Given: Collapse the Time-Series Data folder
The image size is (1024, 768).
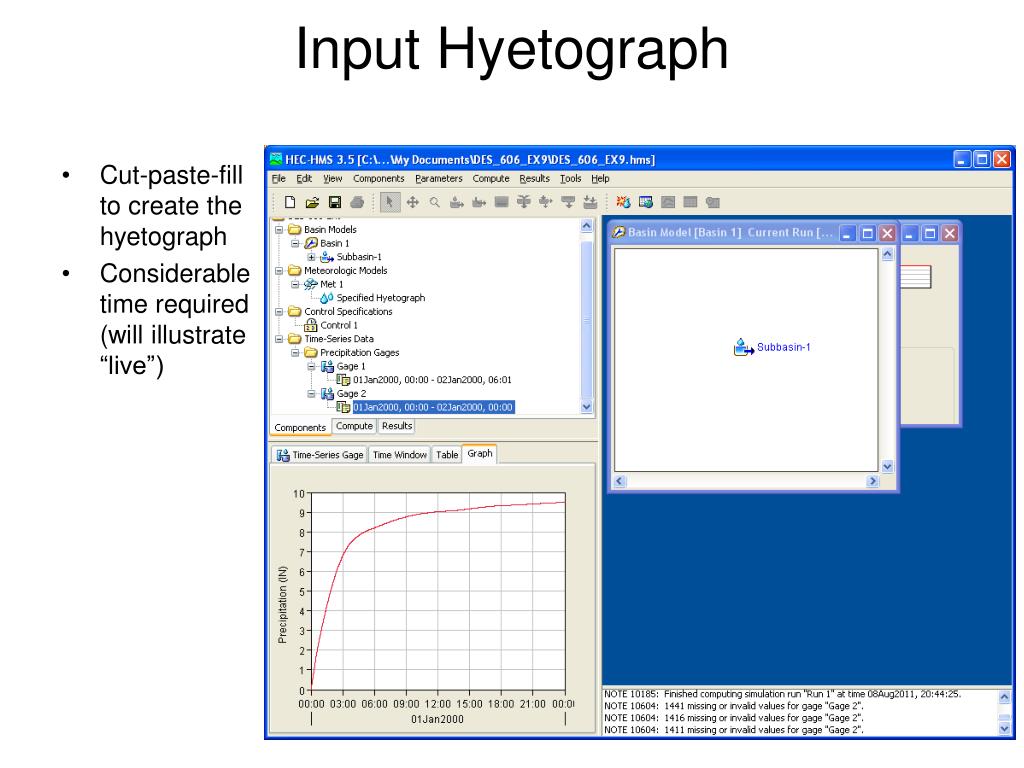Looking at the screenshot, I should pyautogui.click(x=280, y=339).
